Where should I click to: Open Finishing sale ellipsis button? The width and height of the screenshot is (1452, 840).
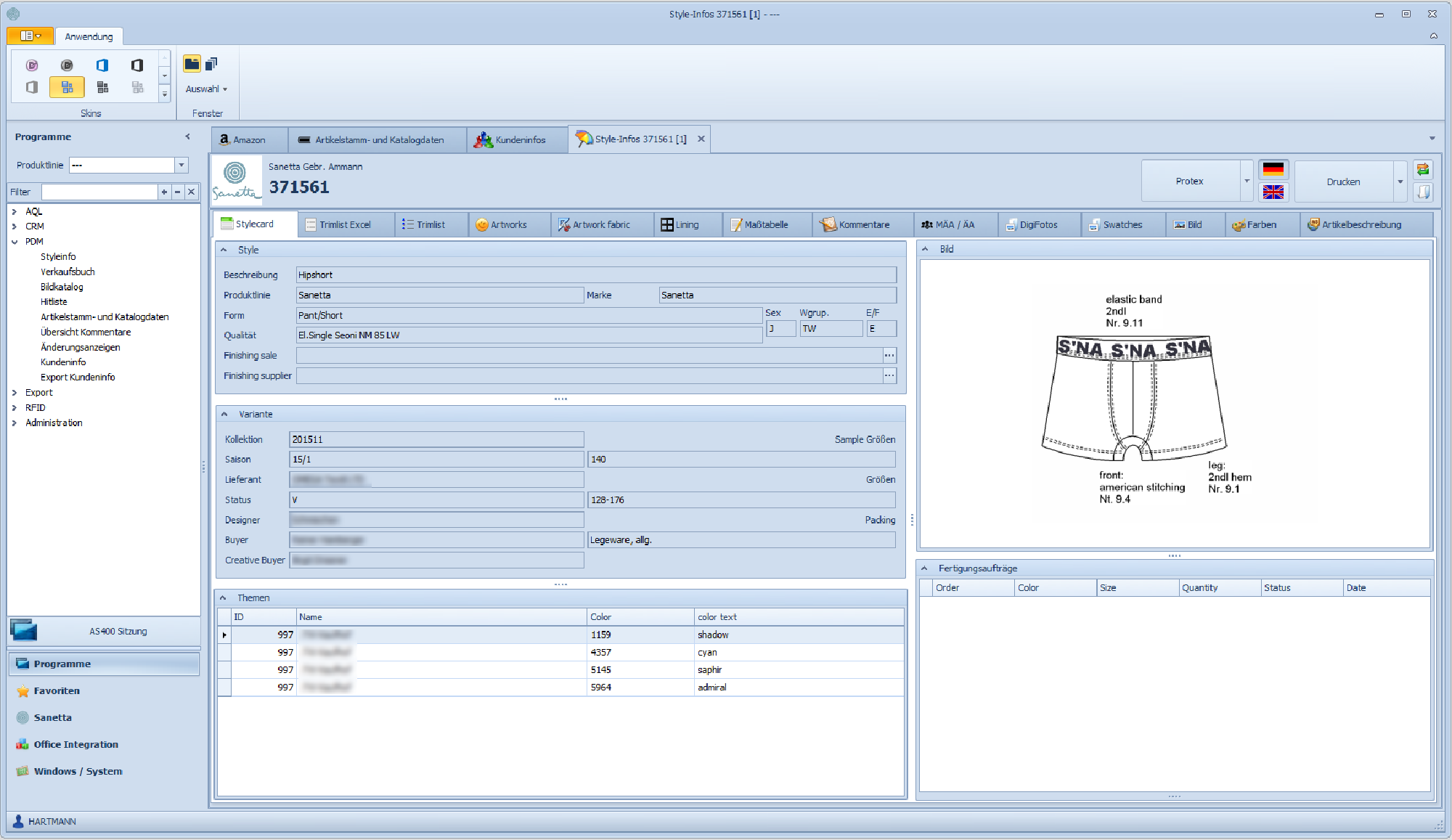(889, 355)
